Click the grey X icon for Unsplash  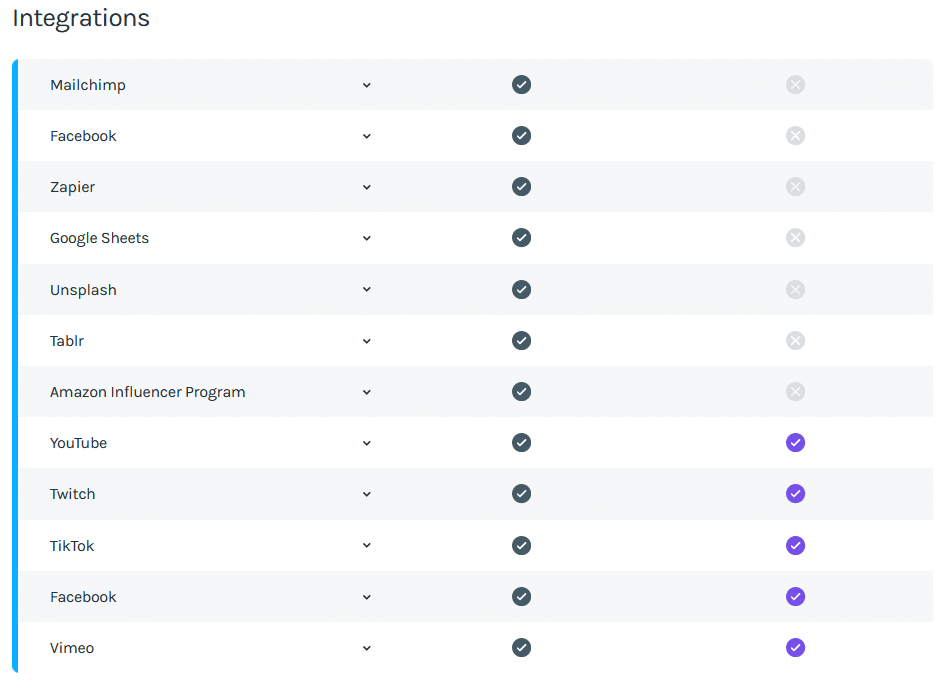(795, 289)
